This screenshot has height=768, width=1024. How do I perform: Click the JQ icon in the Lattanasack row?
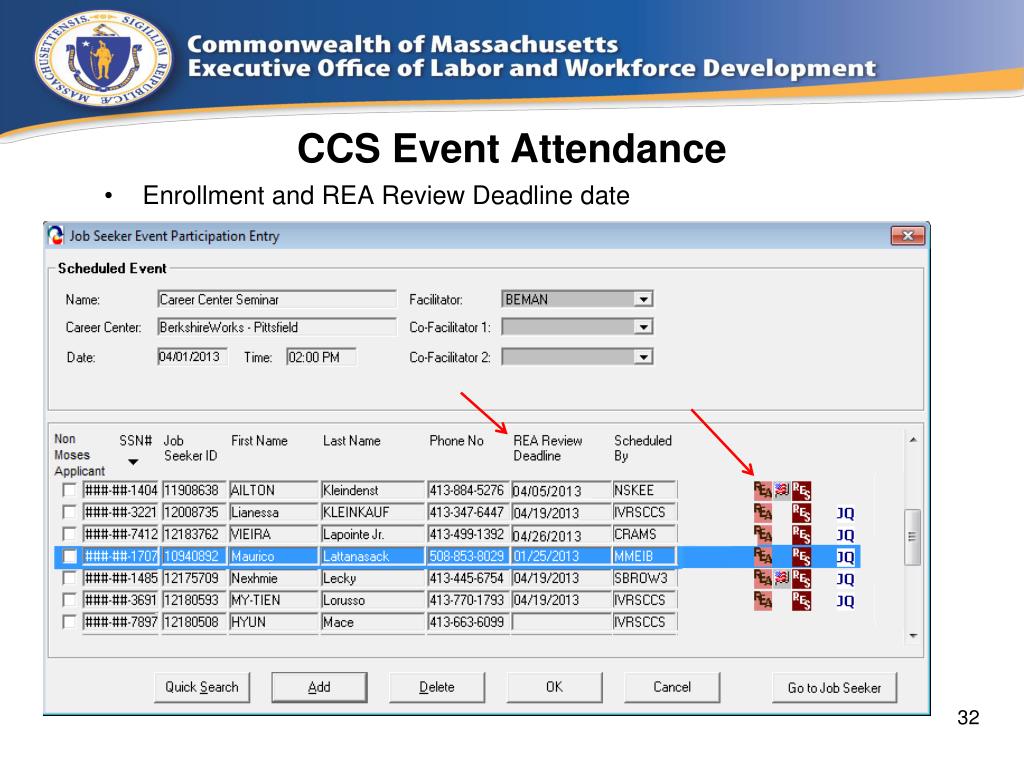click(x=845, y=557)
